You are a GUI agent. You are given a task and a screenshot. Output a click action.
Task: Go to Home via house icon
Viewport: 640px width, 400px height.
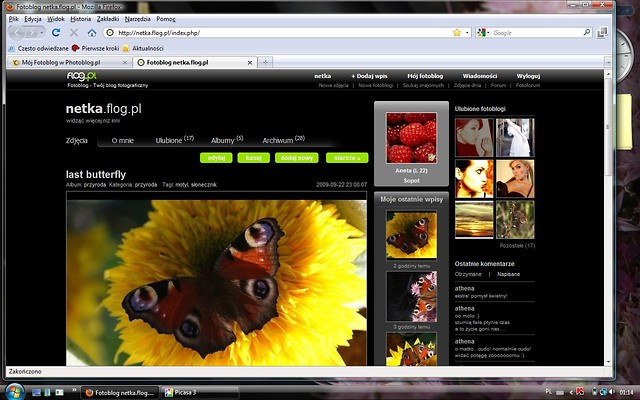coord(92,33)
